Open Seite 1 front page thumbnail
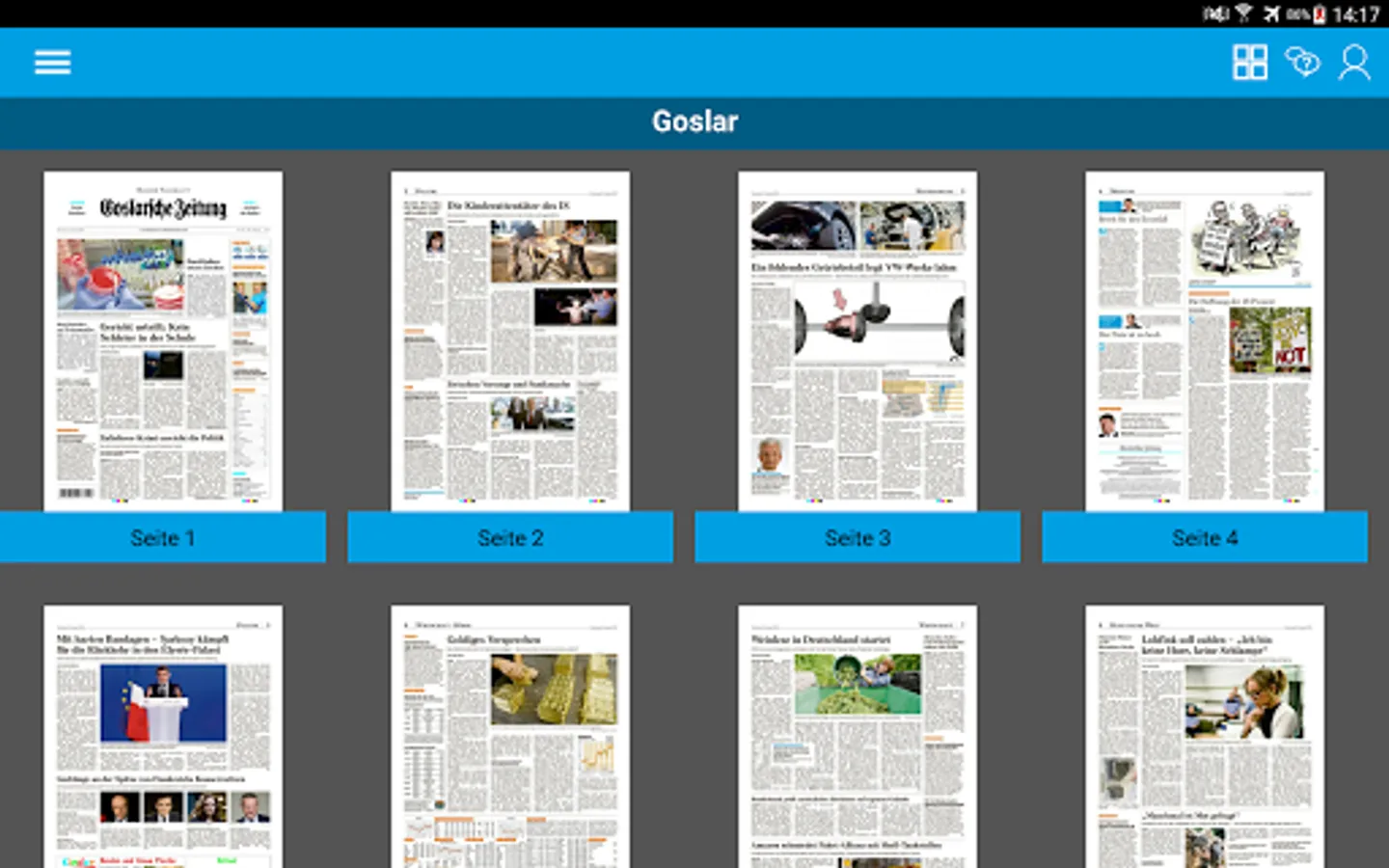 (x=163, y=341)
